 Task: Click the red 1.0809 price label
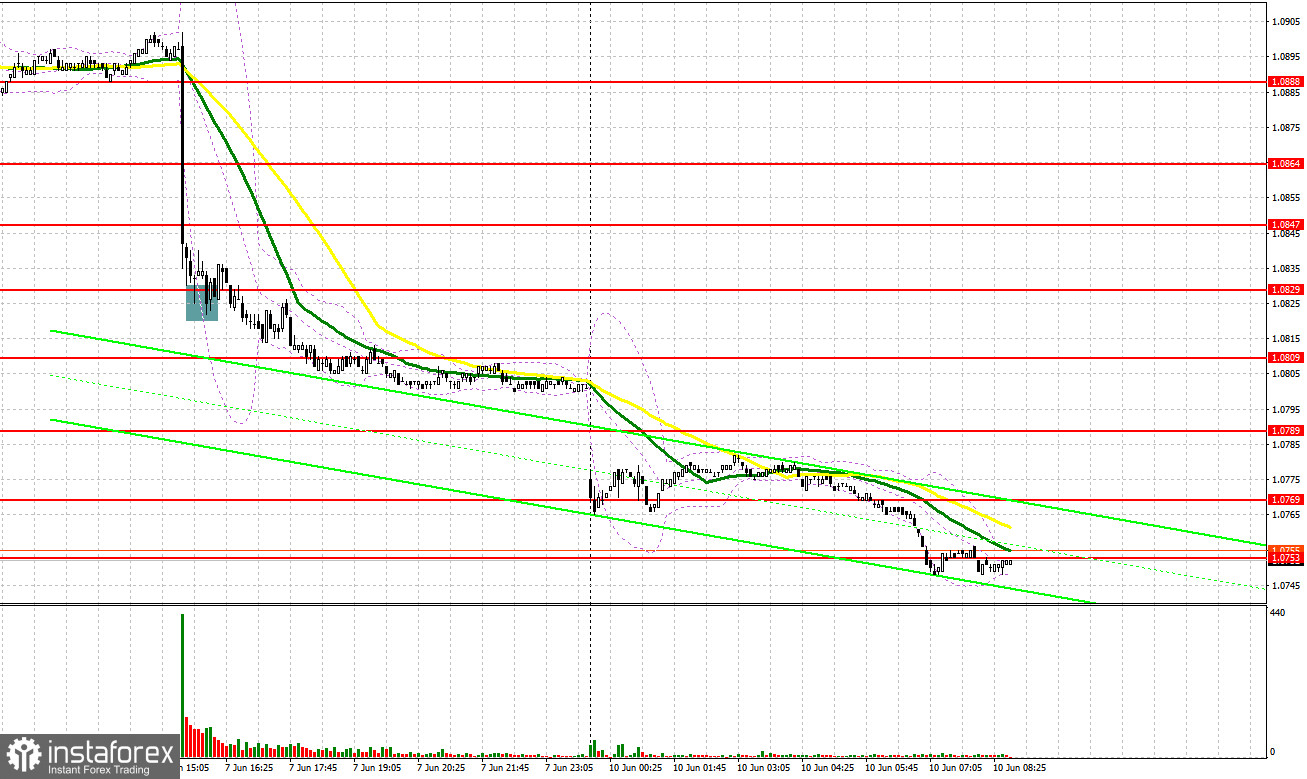(x=1284, y=356)
